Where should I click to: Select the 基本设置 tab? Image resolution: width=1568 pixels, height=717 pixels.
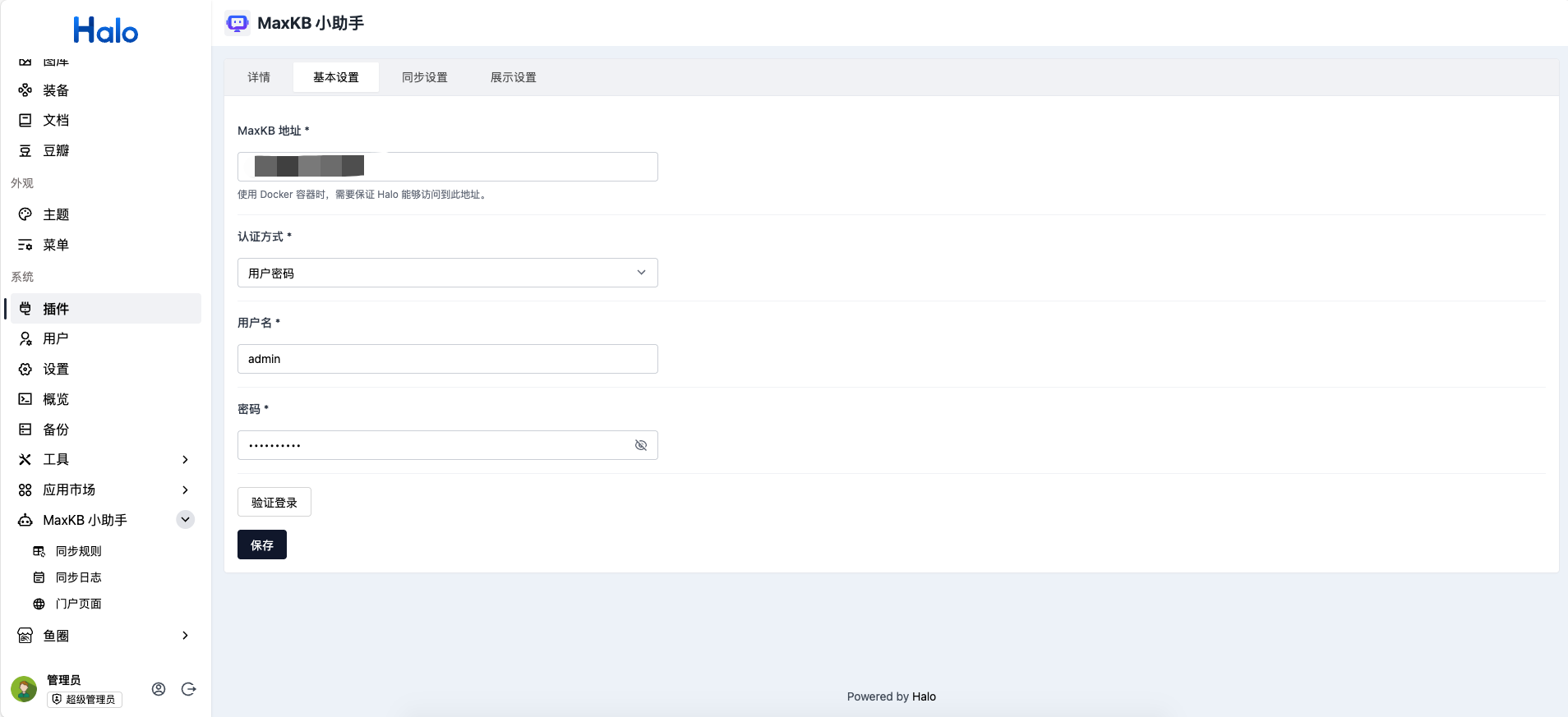(336, 77)
